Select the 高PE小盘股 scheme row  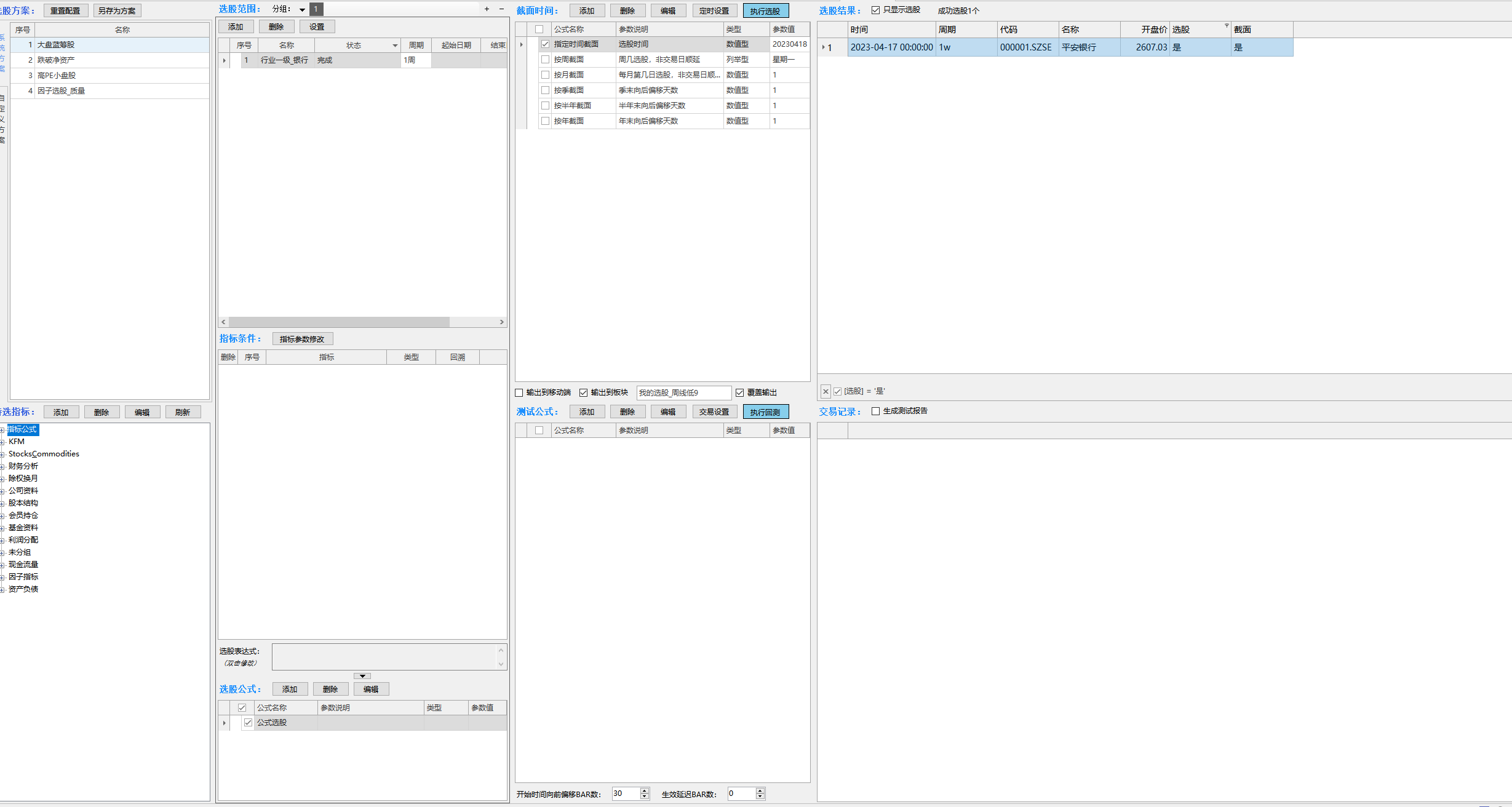tap(109, 76)
